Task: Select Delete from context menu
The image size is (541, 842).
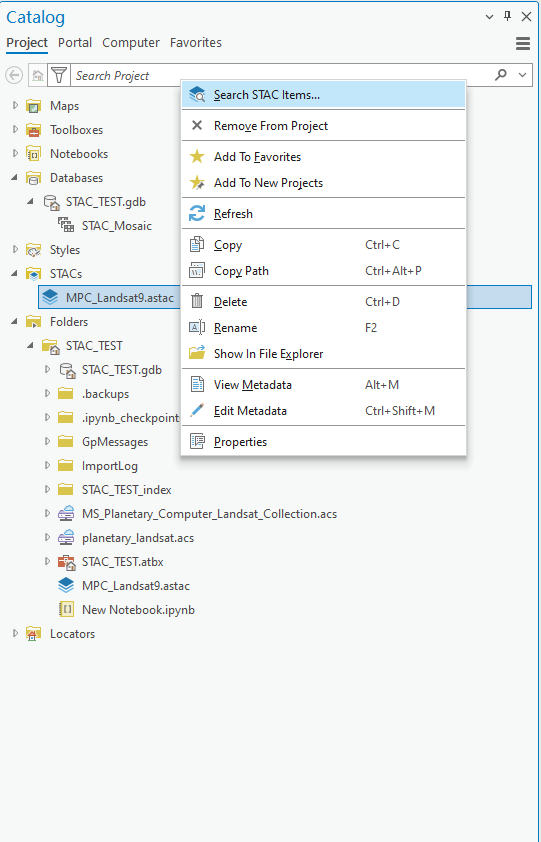Action: click(323, 302)
